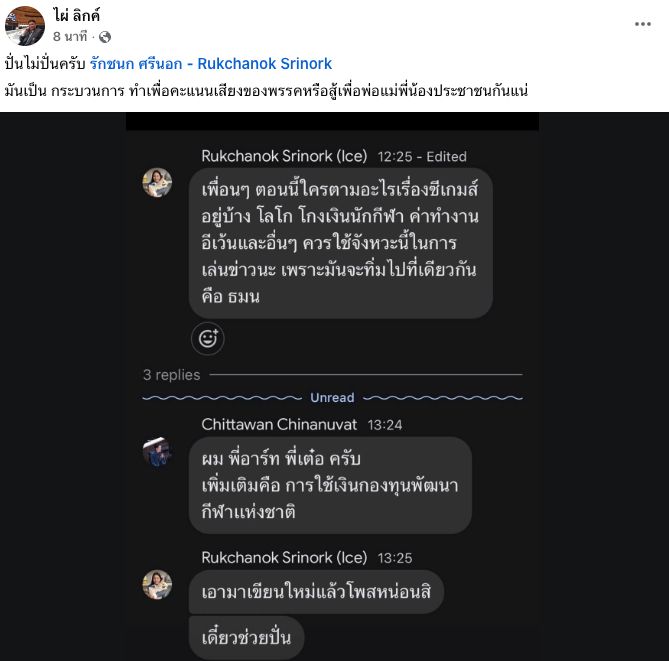Click the ไผ่ ลิกค์ profile picture

click(x=25, y=26)
